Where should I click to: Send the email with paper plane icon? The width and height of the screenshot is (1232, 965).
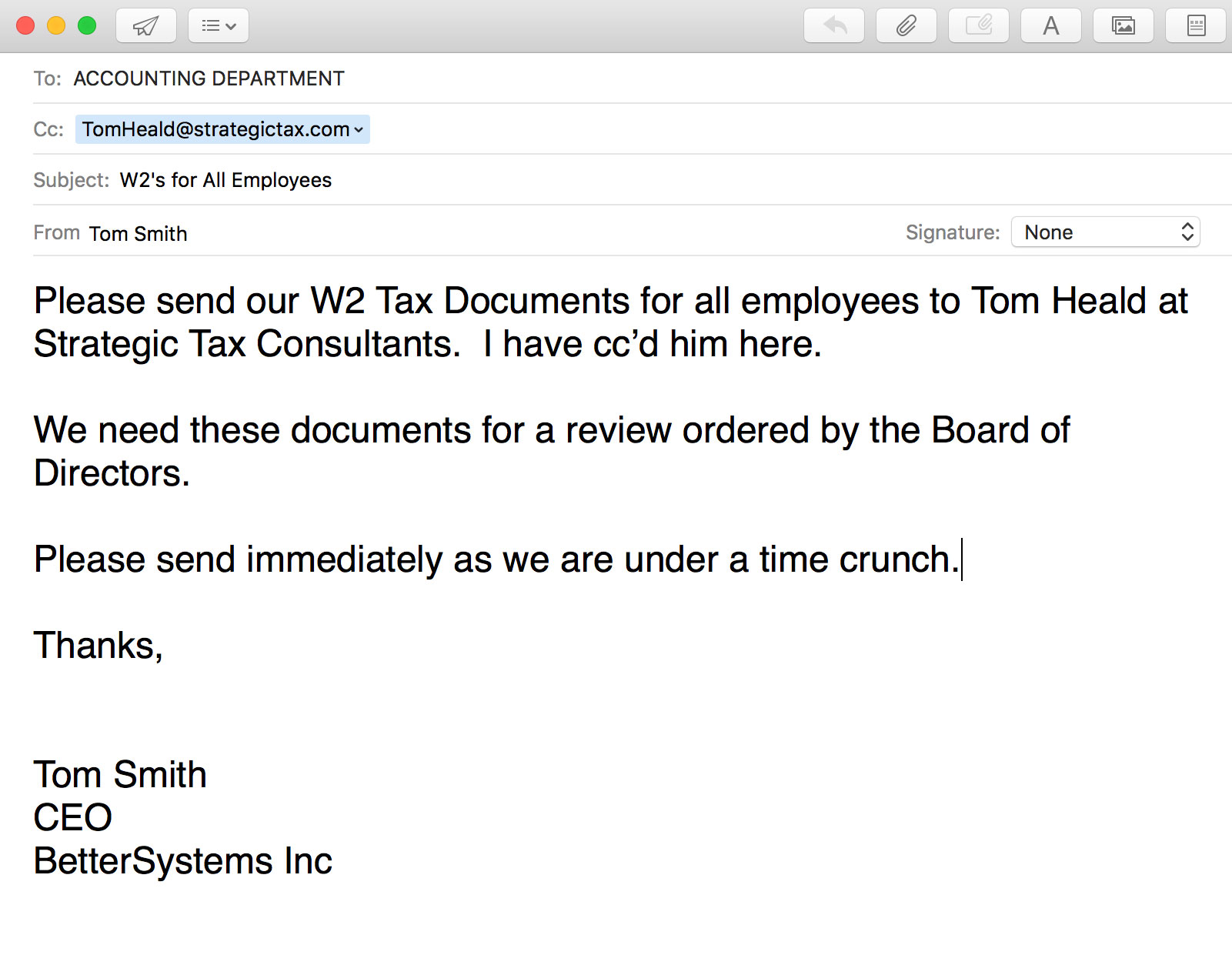[x=145, y=26]
